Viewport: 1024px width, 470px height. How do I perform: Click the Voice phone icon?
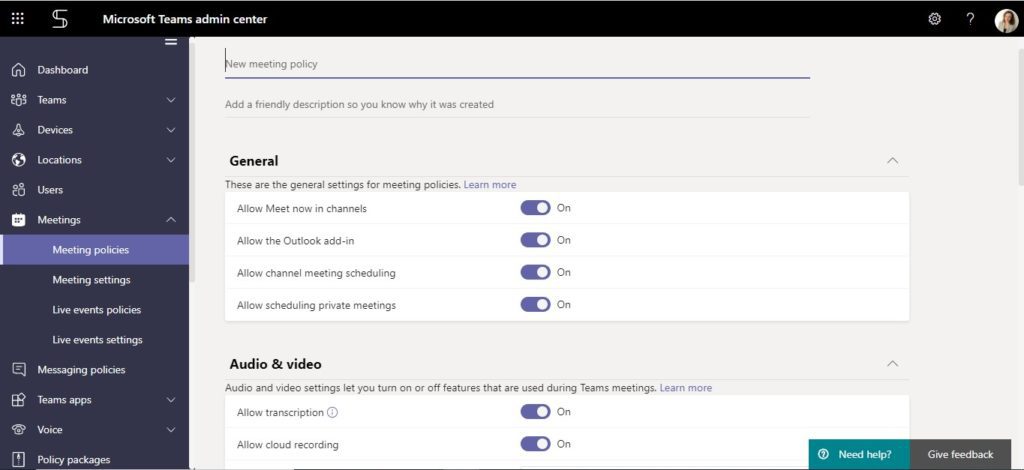pyautogui.click(x=19, y=430)
